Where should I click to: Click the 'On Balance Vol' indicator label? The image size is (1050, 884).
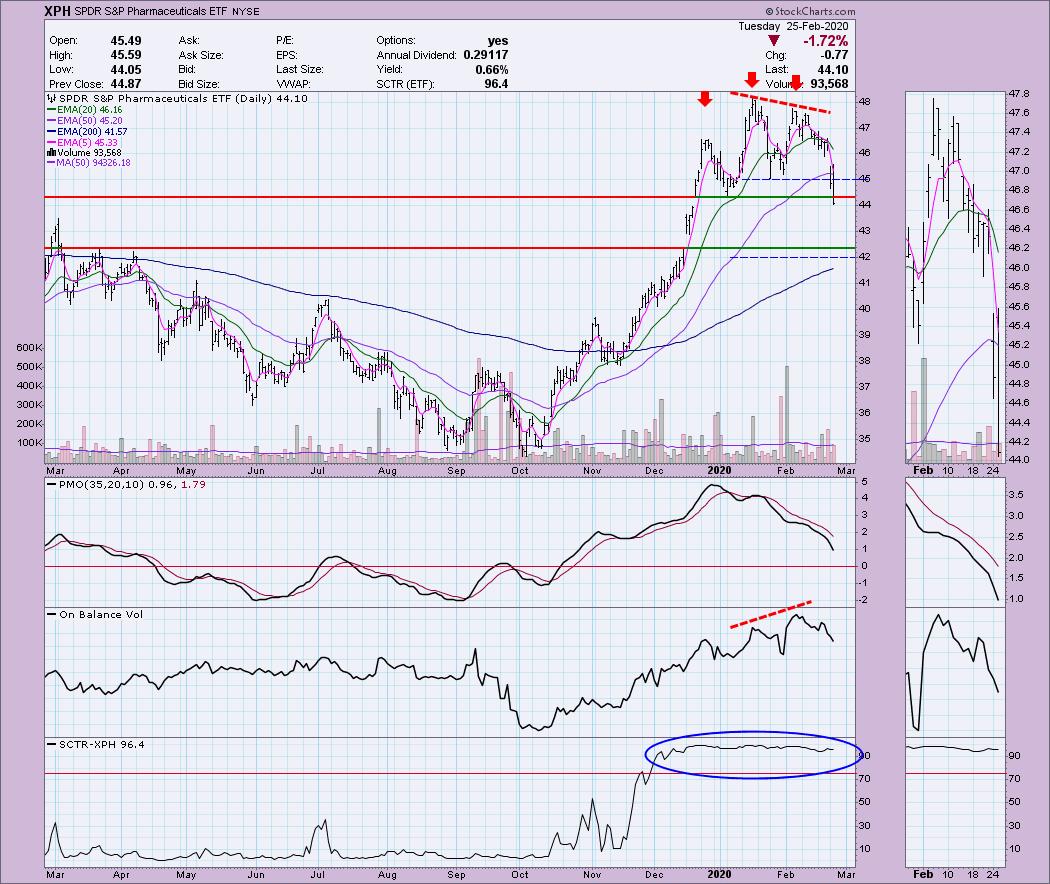101,614
